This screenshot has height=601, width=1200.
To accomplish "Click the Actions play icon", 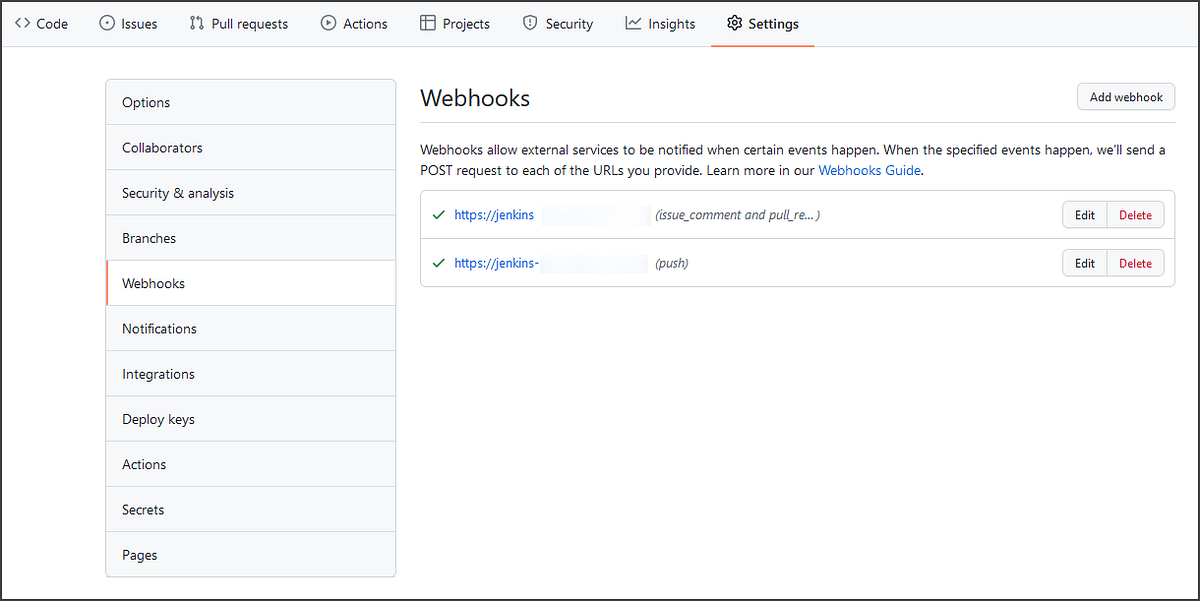I will click(326, 23).
